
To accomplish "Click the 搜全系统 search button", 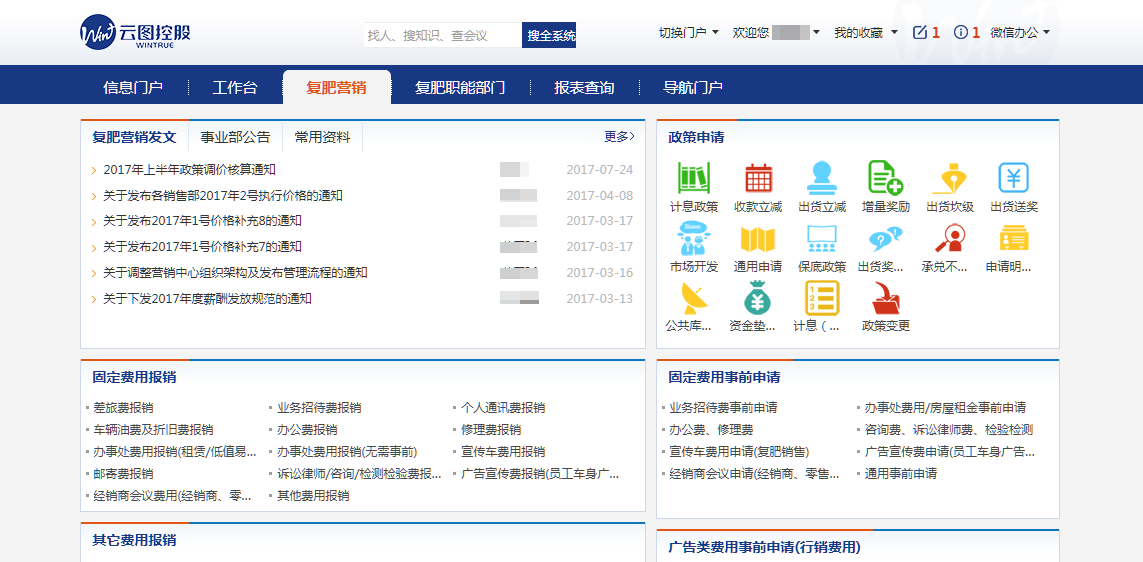I will point(550,35).
